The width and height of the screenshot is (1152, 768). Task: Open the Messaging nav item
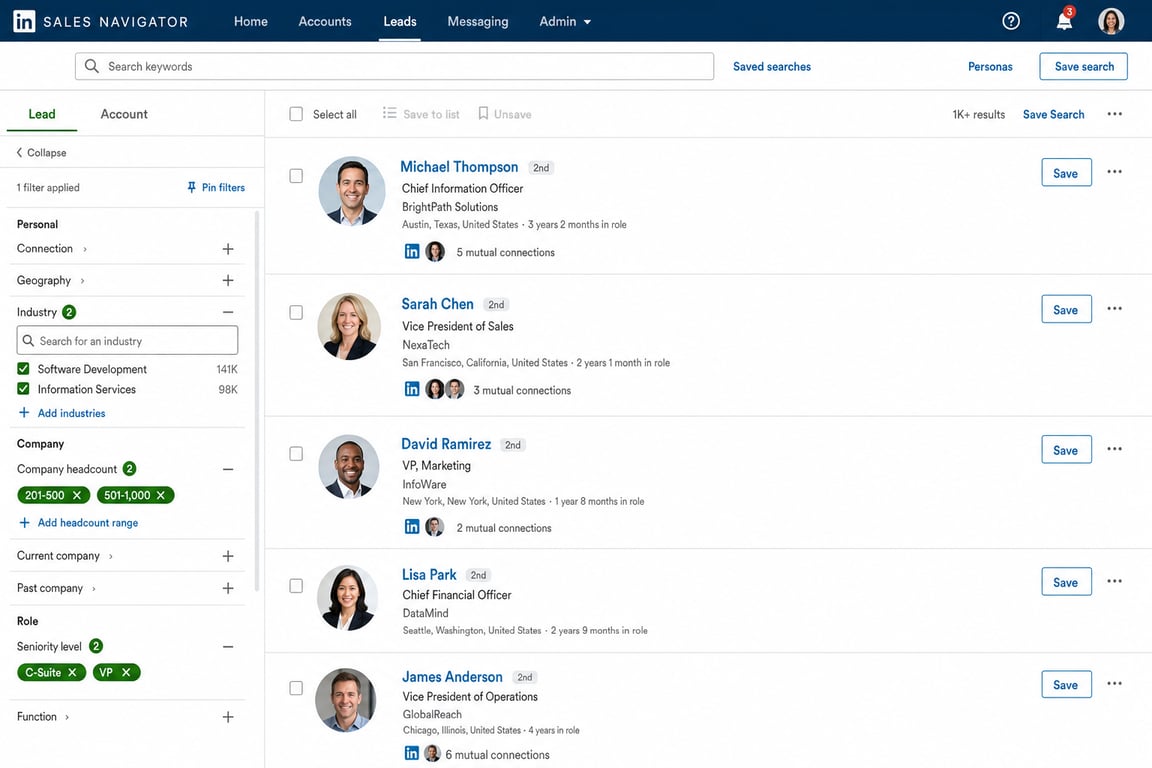(x=478, y=21)
